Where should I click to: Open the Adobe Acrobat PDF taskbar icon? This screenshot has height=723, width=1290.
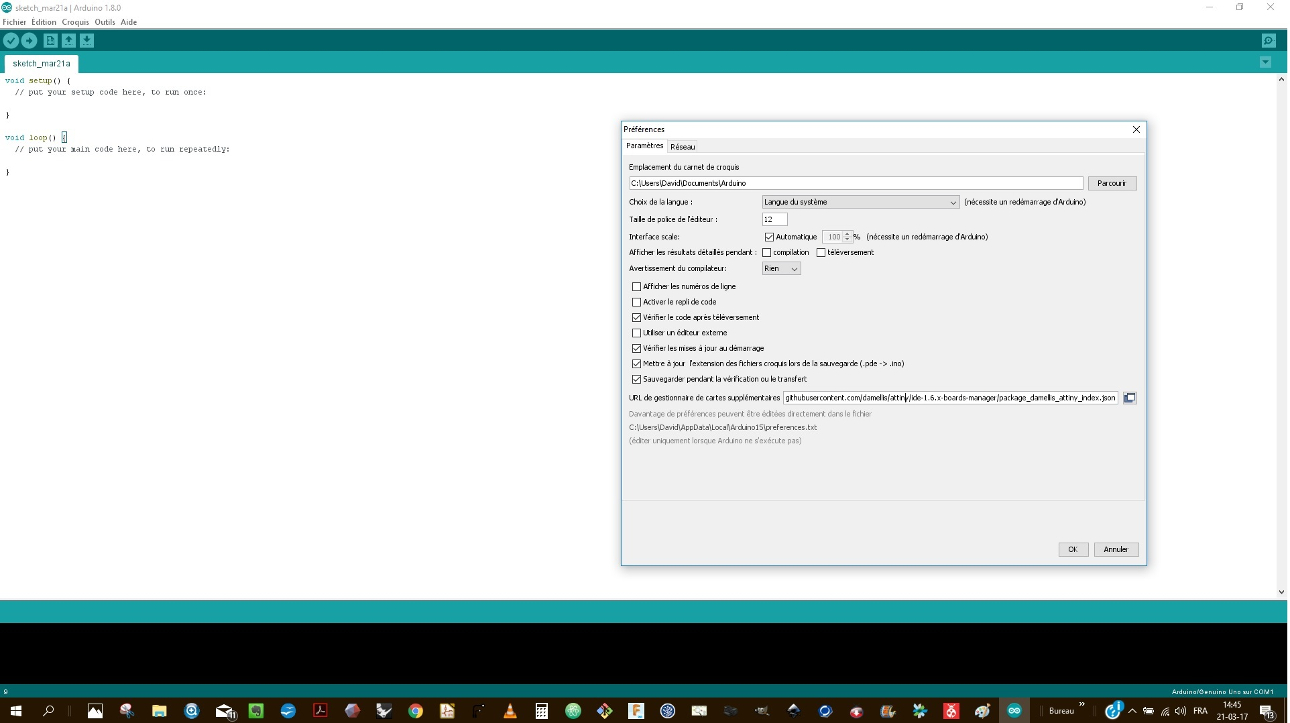click(321, 711)
